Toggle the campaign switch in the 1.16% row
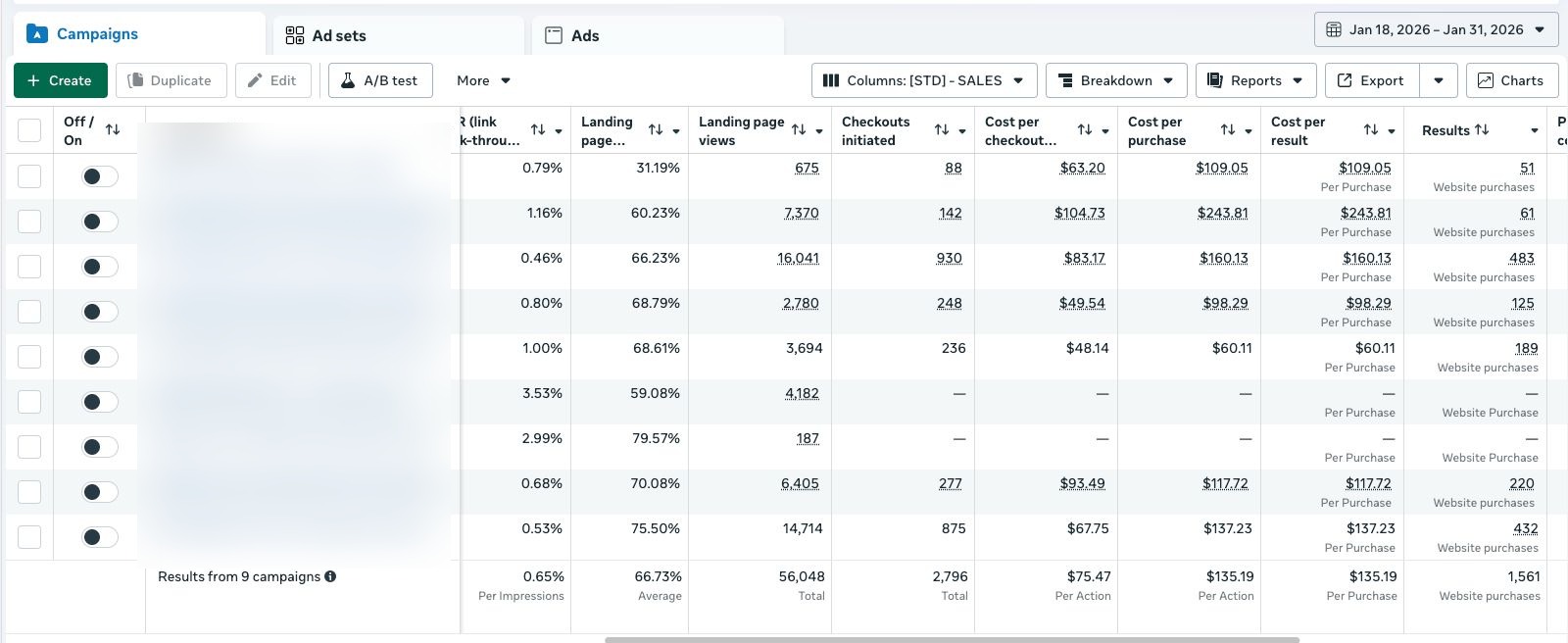1568x643 pixels. pyautogui.click(x=99, y=222)
